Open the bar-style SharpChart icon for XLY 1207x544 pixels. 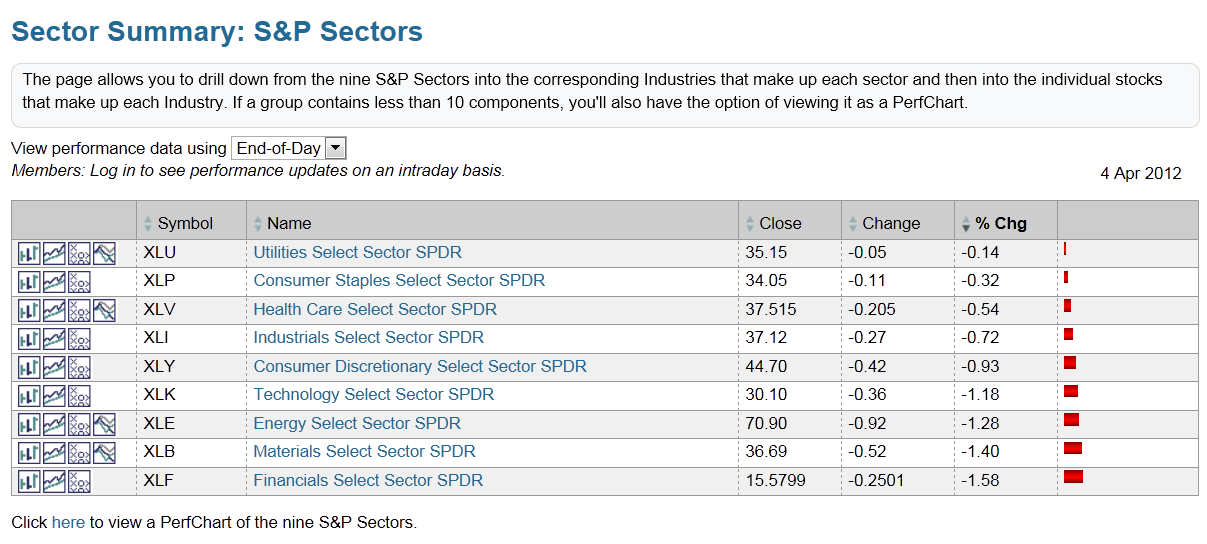click(29, 367)
